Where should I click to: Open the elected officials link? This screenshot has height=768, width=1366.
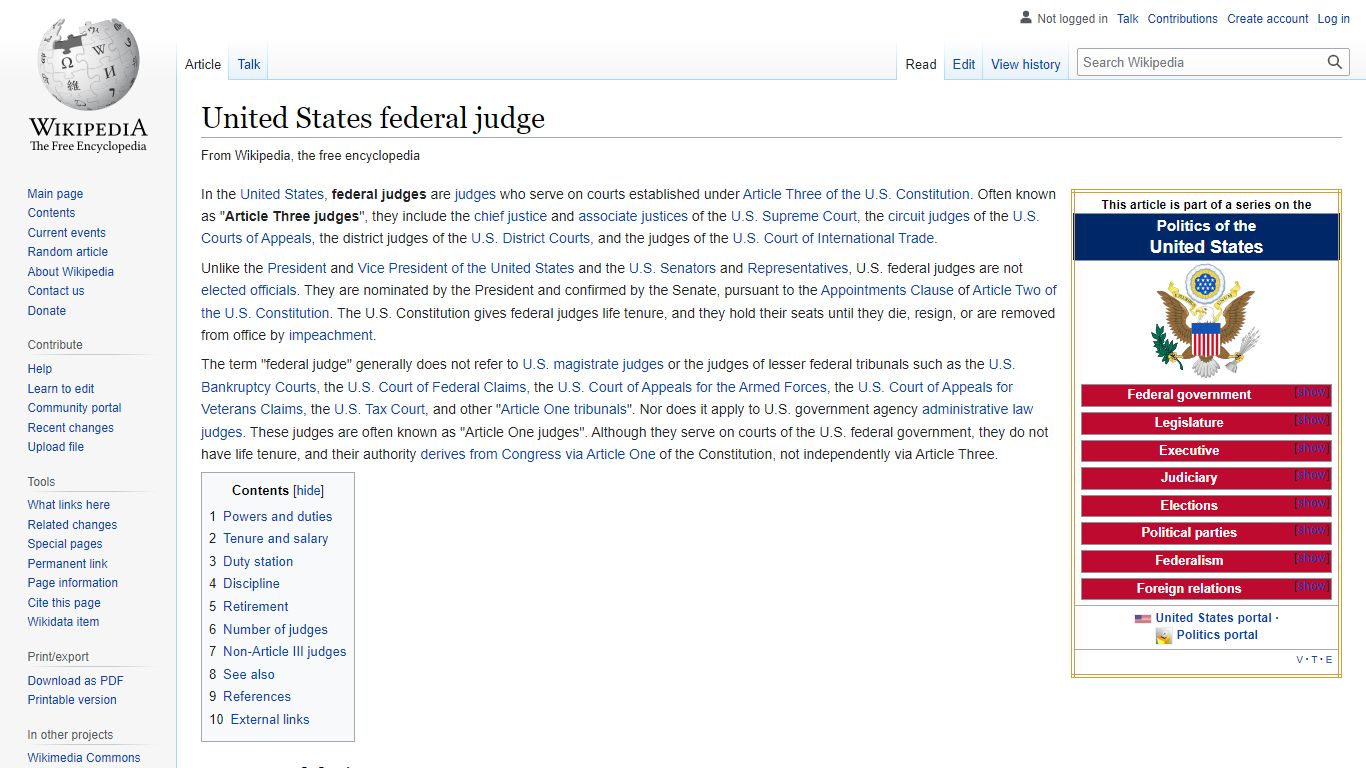coord(249,291)
